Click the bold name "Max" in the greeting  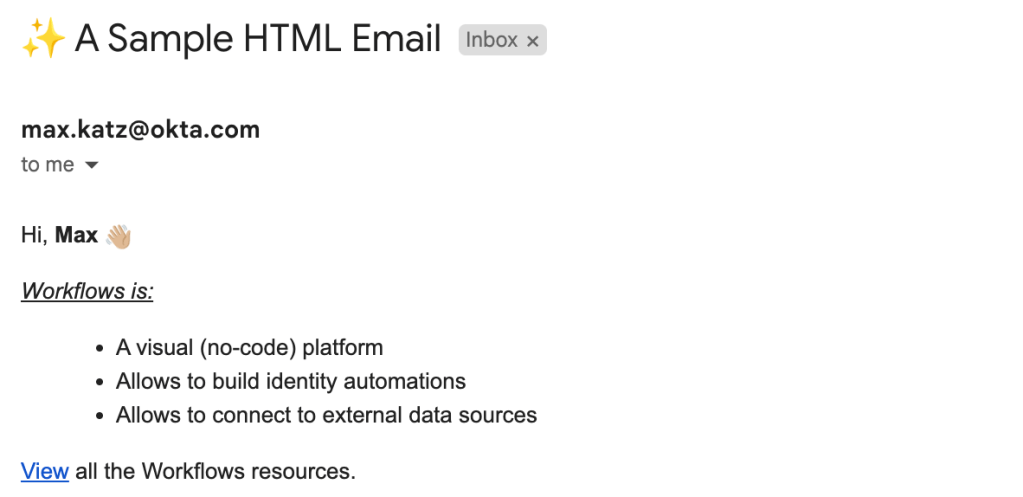point(76,236)
